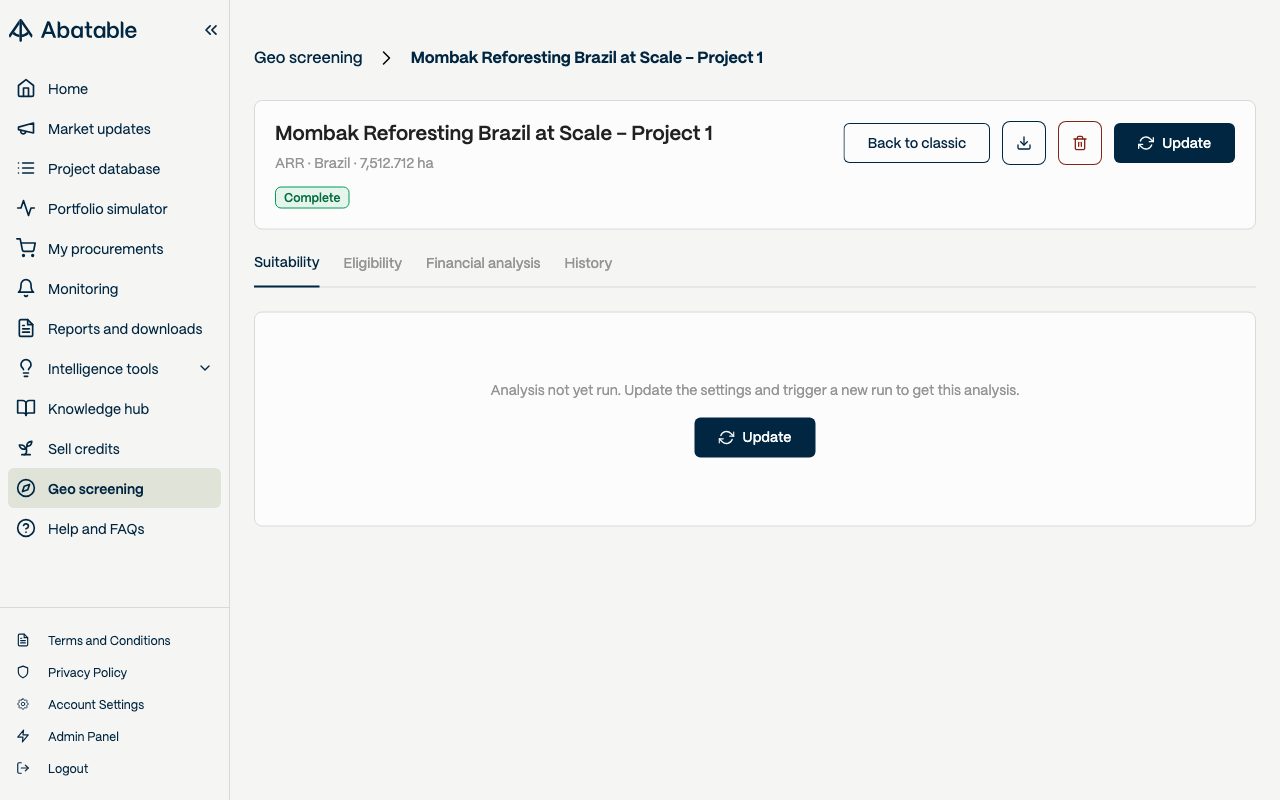
Task: Go to Geo screening breadcrumb link
Action: point(308,58)
